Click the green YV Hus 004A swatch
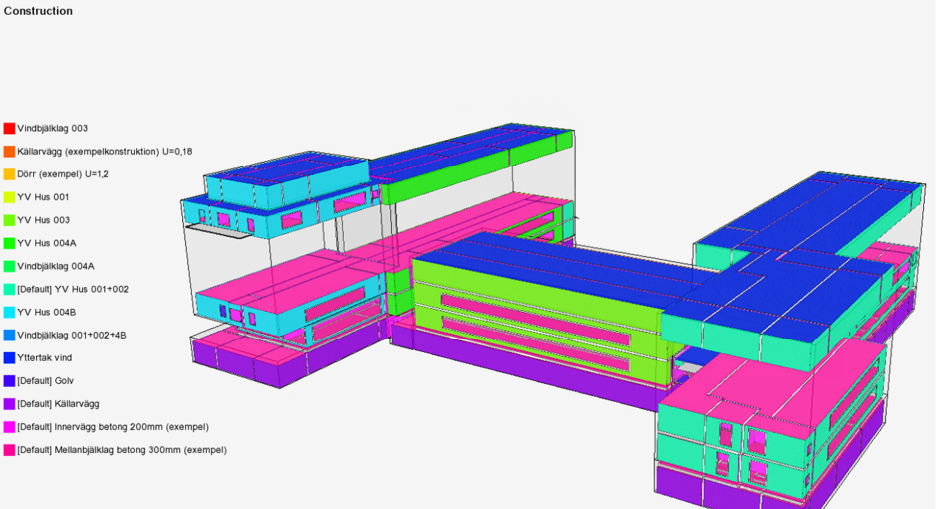The image size is (938, 509). click(9, 243)
